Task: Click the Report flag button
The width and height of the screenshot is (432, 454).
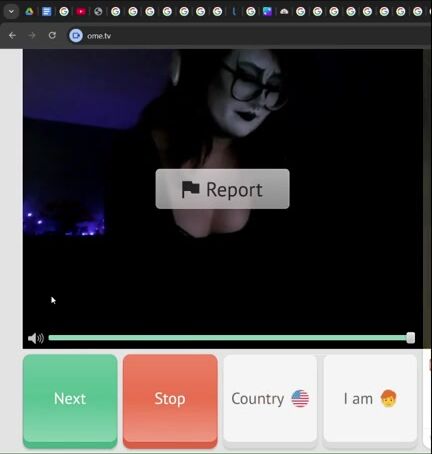Action: [222, 189]
